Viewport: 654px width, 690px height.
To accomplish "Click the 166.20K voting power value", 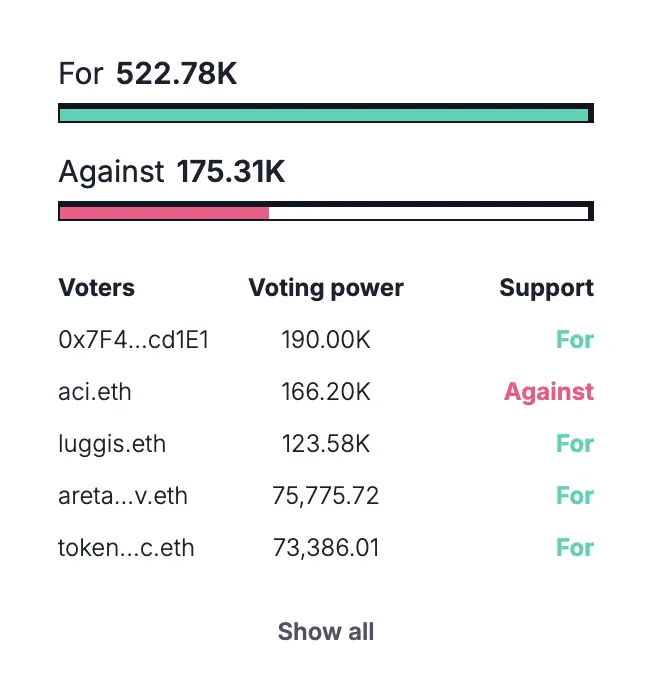I will [x=326, y=392].
